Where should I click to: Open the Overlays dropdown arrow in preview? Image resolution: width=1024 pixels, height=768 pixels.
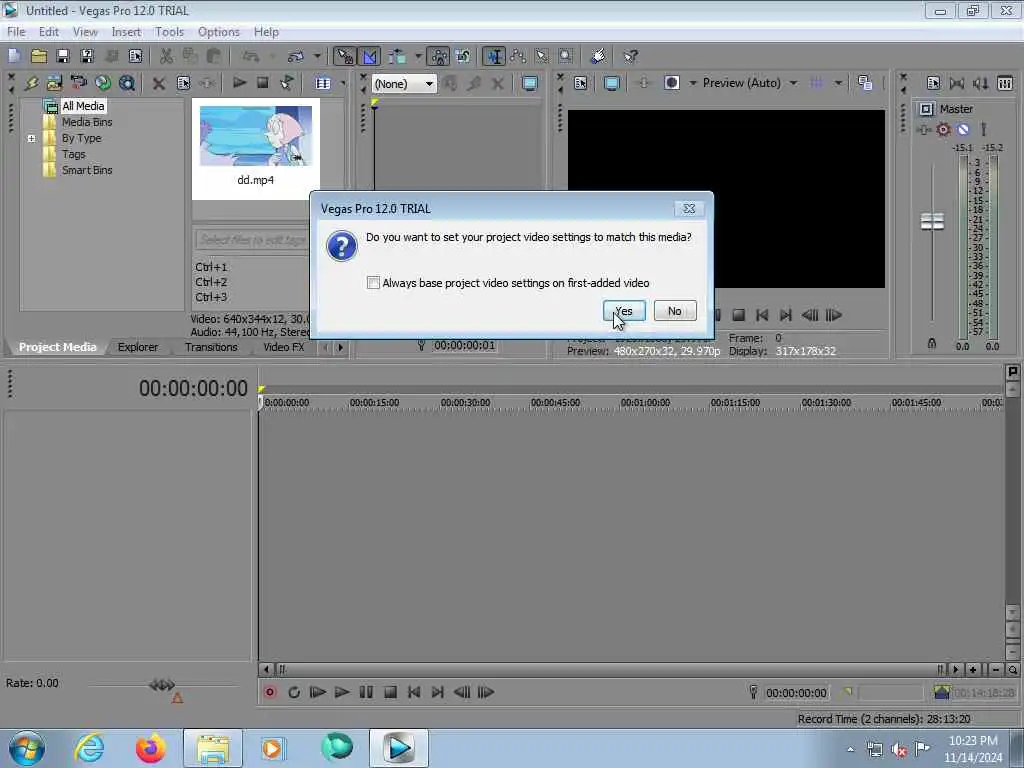(x=837, y=83)
